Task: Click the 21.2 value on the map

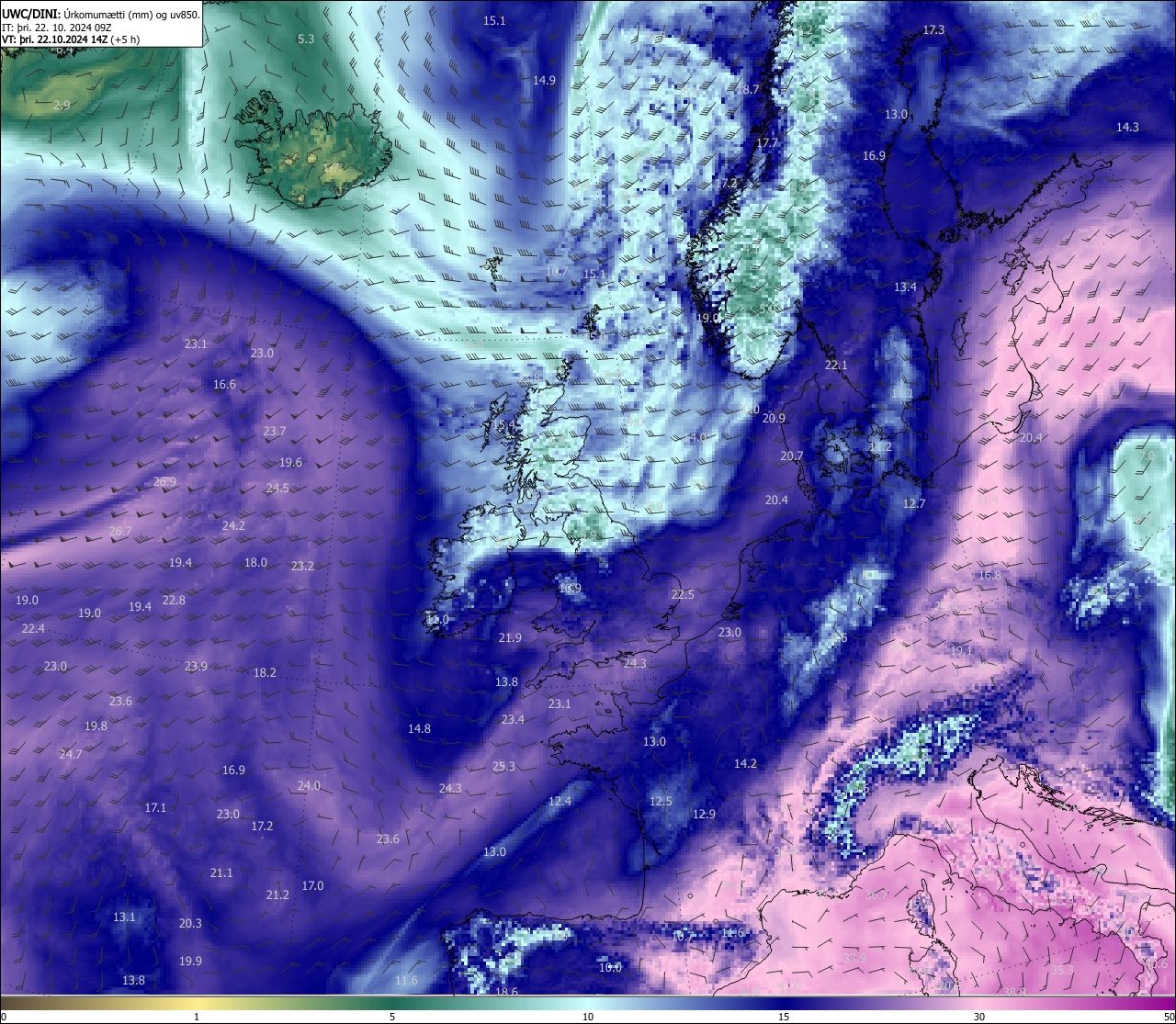Action: [277, 895]
